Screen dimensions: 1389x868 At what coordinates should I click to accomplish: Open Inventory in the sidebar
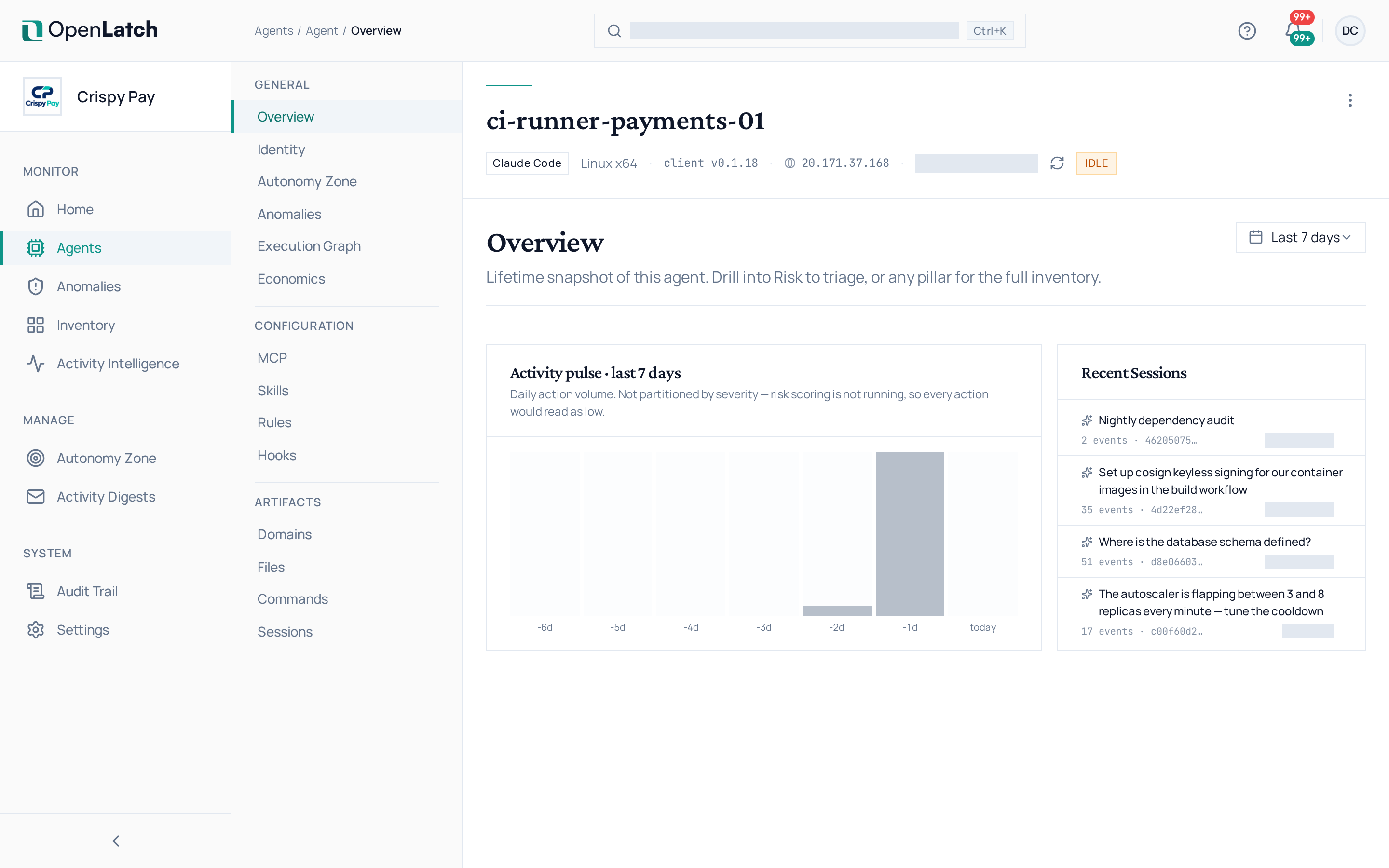[x=115, y=325]
